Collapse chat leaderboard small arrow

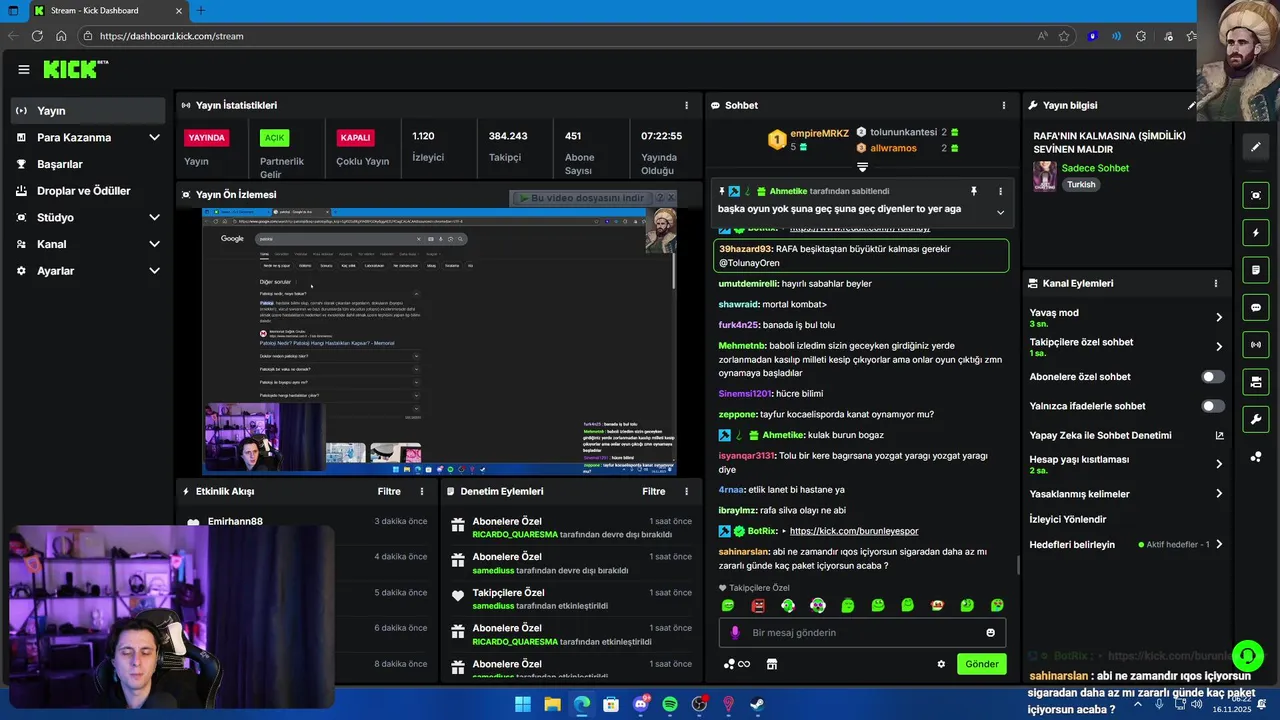coord(862,167)
